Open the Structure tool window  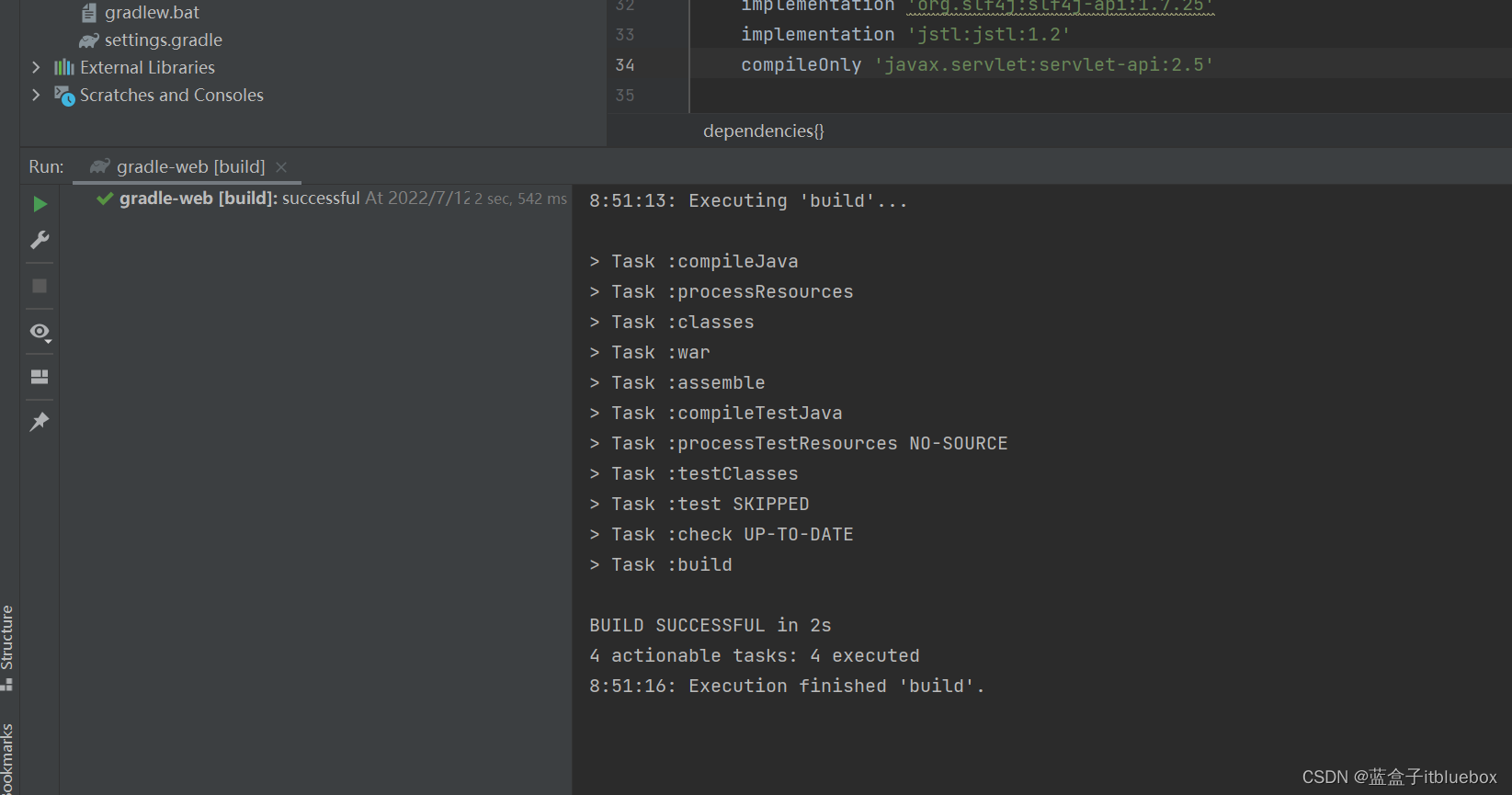coord(7,646)
